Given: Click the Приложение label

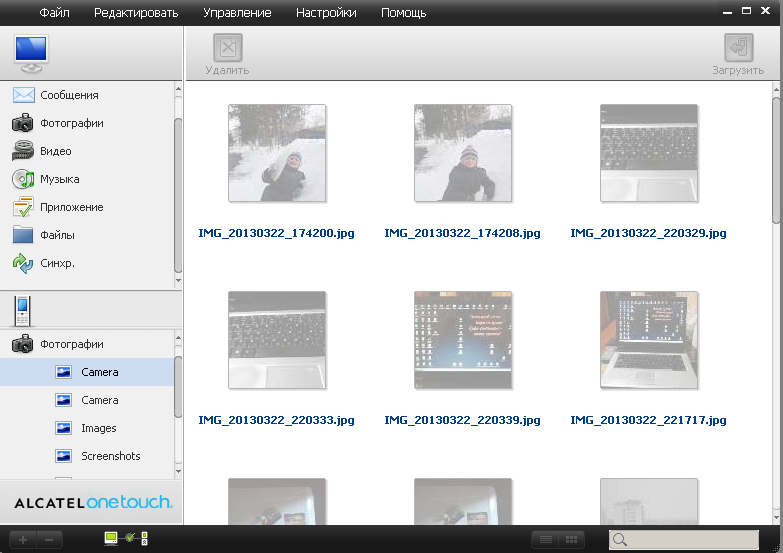Looking at the screenshot, I should (72, 207).
